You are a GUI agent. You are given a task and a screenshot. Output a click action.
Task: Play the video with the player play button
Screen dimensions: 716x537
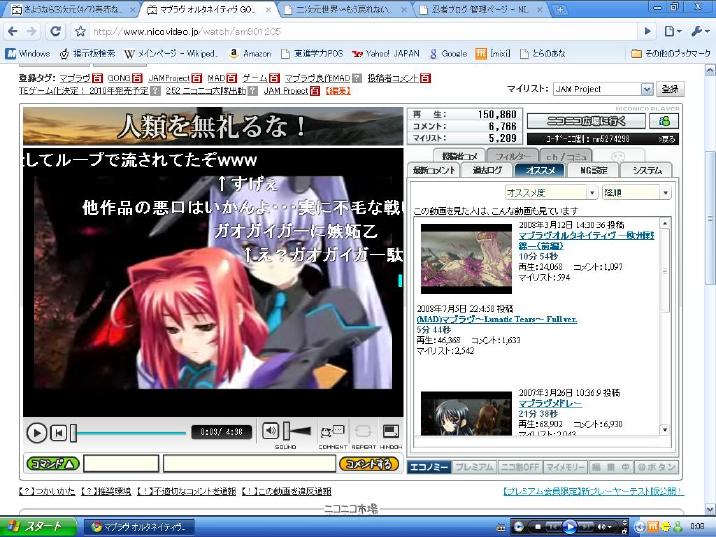(x=37, y=432)
